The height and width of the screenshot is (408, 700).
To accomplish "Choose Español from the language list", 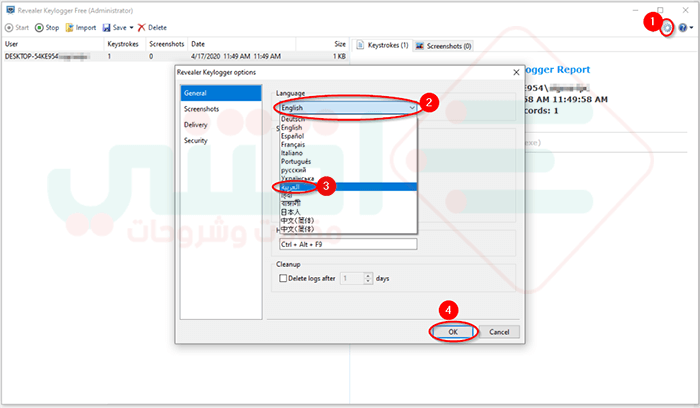I will pos(349,136).
